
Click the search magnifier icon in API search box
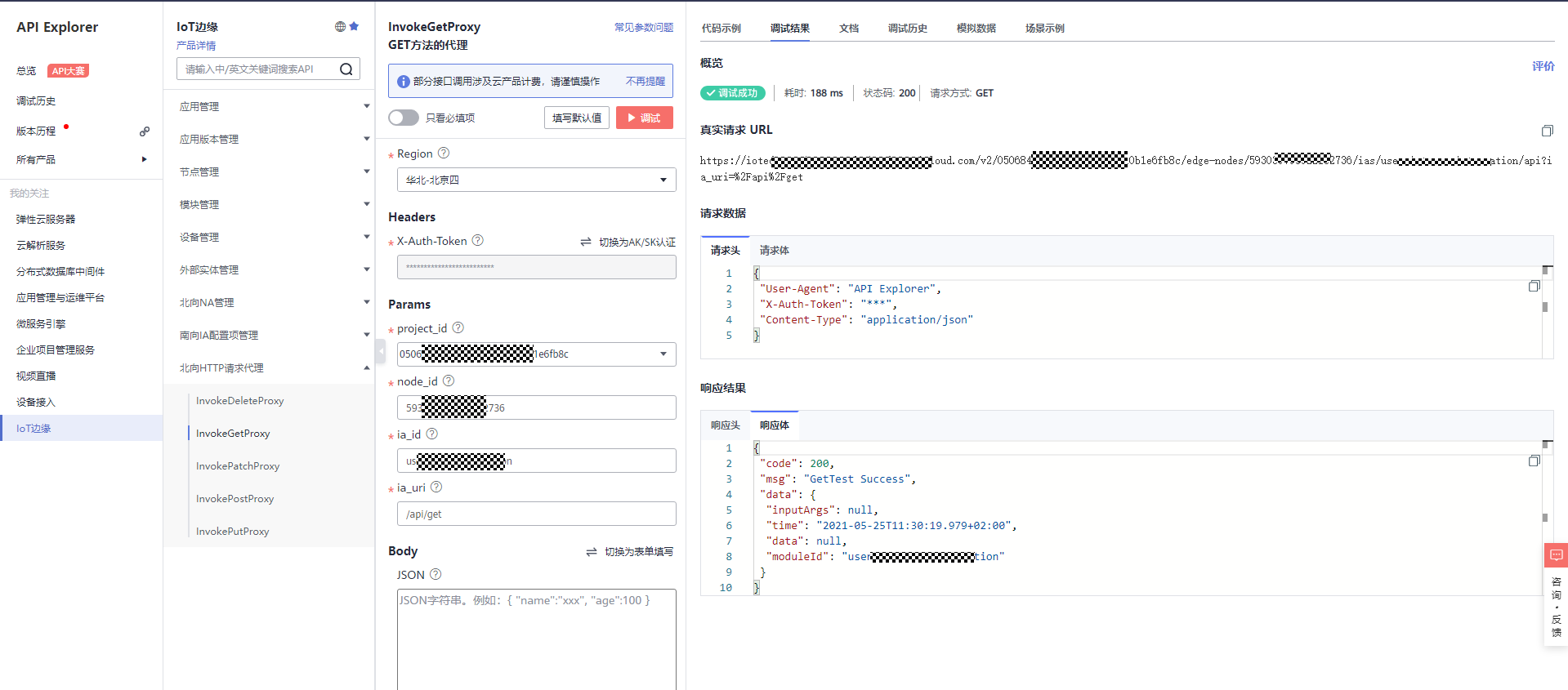(x=346, y=69)
